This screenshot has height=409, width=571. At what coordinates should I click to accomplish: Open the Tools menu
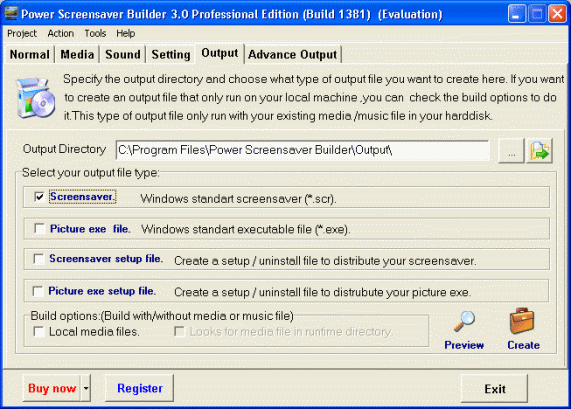pos(95,34)
